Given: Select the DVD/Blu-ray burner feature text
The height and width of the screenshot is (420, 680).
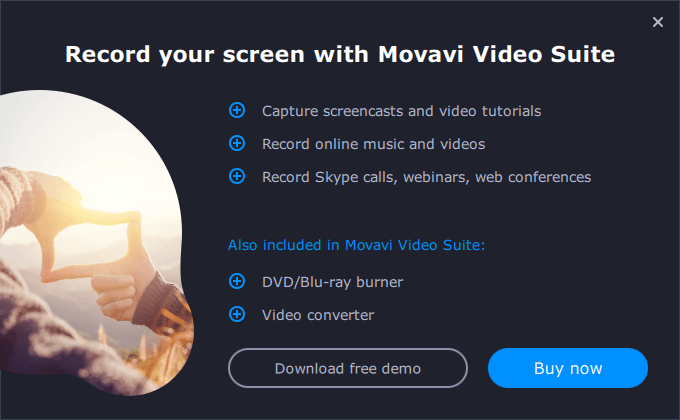Looking at the screenshot, I should click(x=333, y=282).
